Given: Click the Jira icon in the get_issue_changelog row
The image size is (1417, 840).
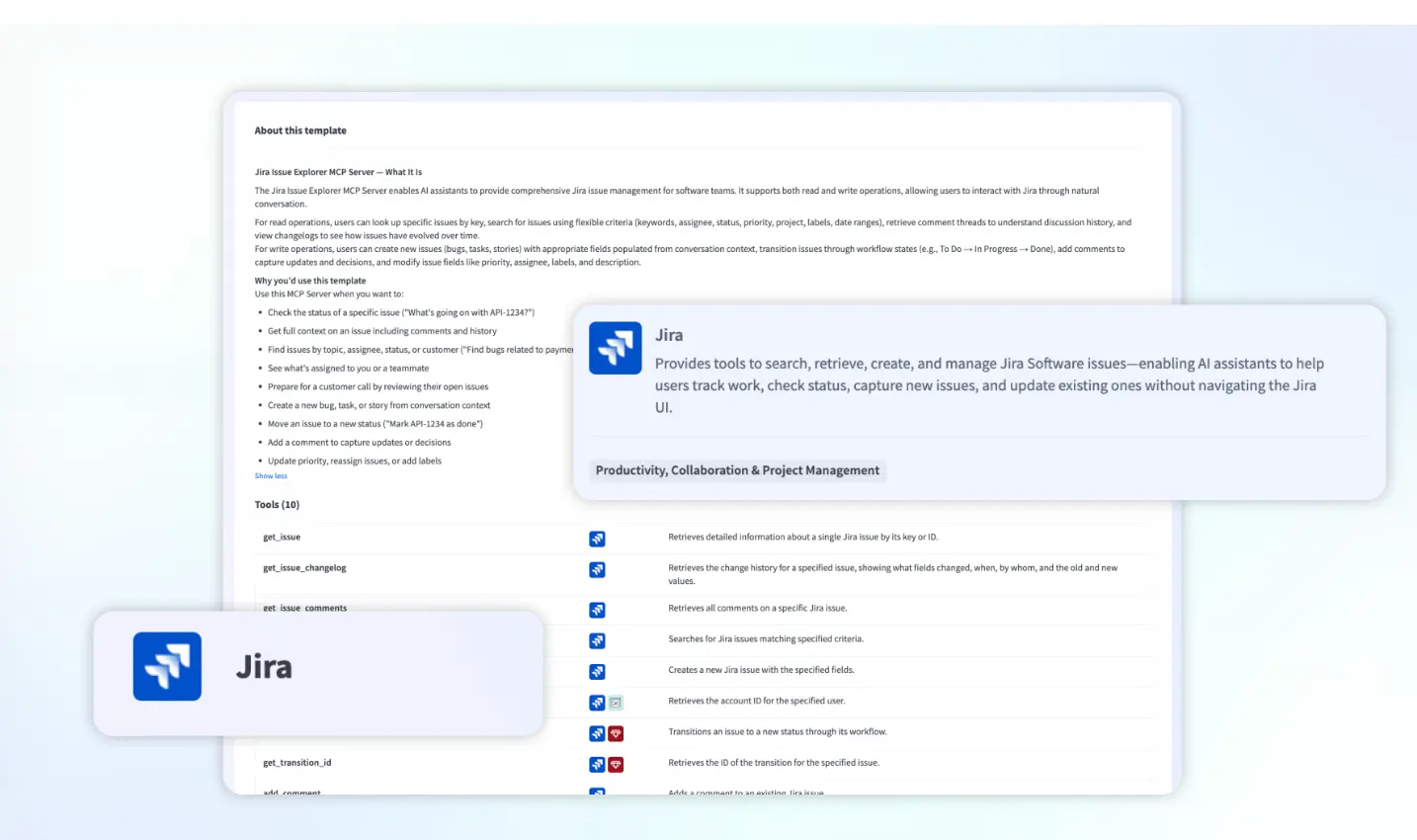Looking at the screenshot, I should (x=597, y=569).
